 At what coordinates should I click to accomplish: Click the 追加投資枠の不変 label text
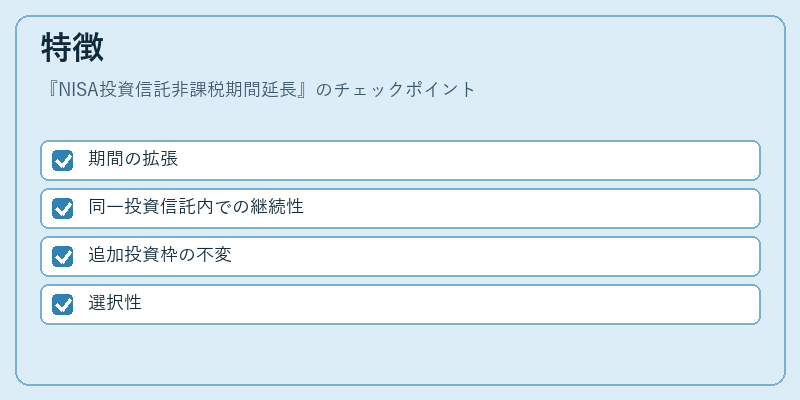[x=160, y=255]
